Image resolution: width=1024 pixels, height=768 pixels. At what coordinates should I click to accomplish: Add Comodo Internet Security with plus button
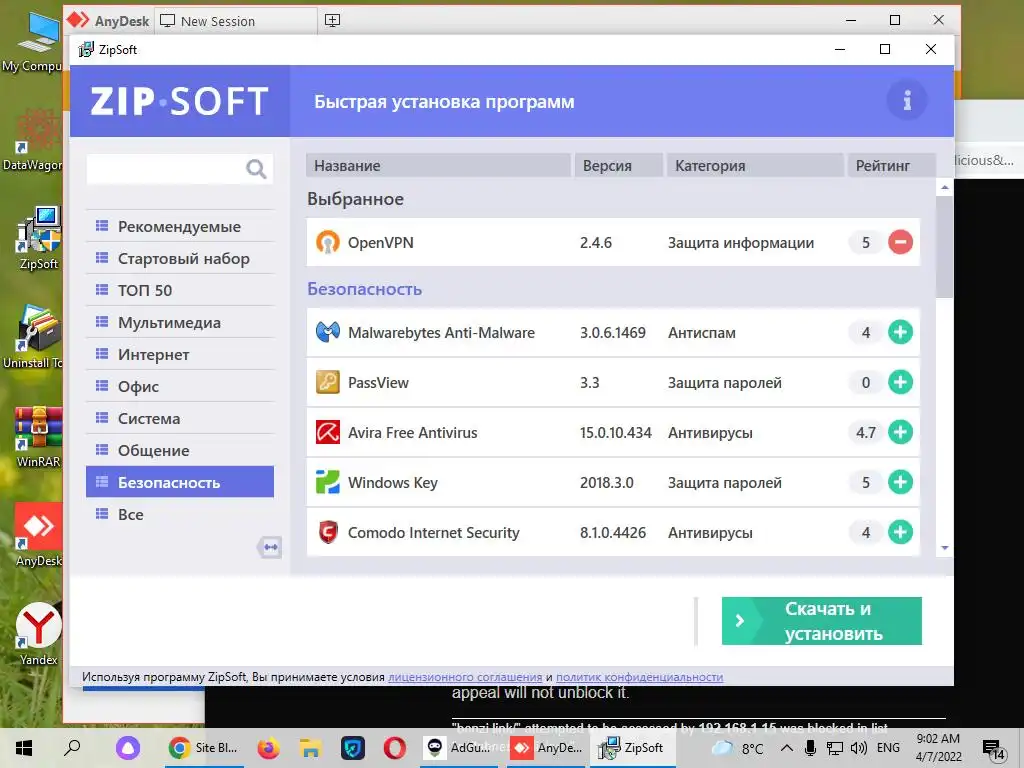pos(900,532)
